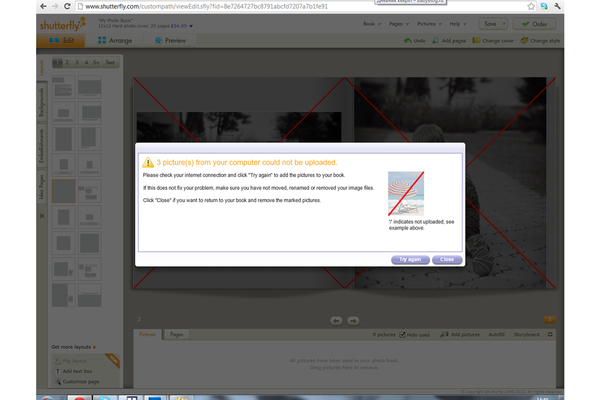
Task: Click the Change style icon
Action: tap(543, 40)
